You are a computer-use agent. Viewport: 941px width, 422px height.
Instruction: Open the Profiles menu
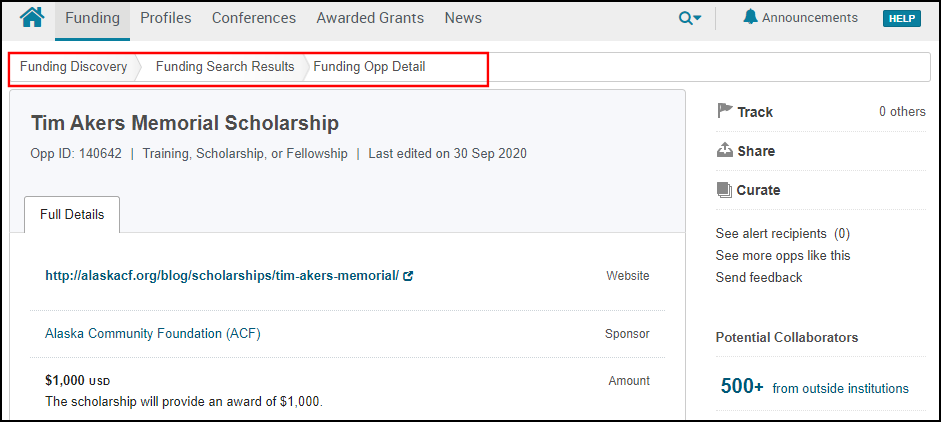coord(166,18)
